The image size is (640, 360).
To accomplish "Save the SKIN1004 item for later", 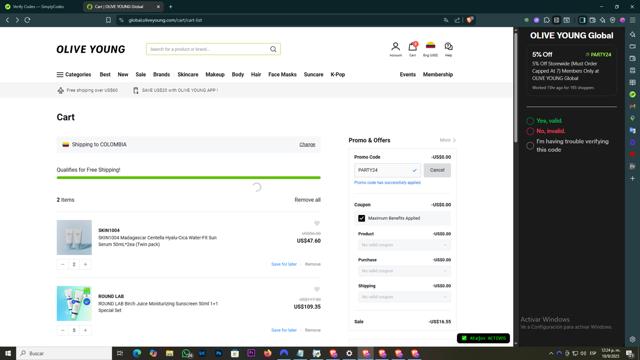I will tap(284, 264).
